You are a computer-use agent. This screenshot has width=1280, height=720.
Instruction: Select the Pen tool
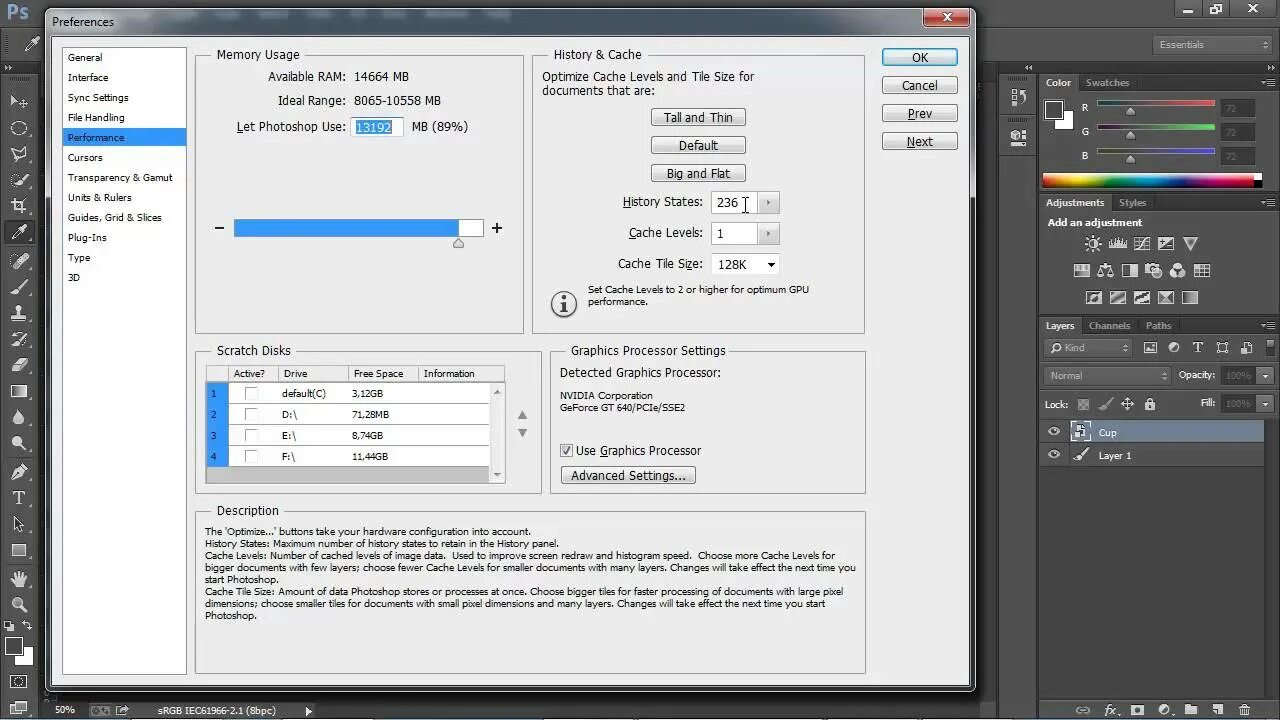click(x=19, y=472)
